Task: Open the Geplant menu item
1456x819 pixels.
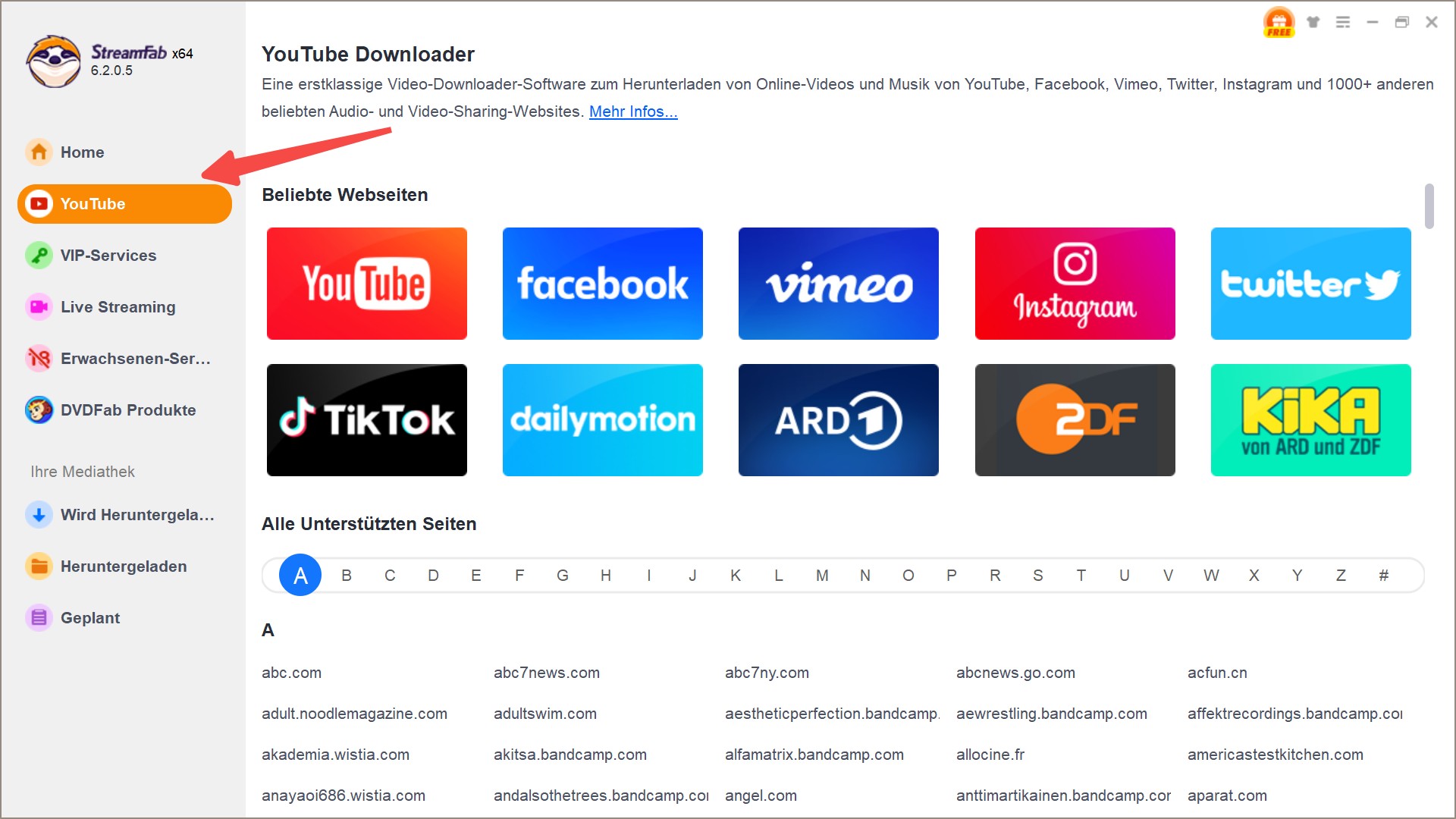Action: [90, 617]
